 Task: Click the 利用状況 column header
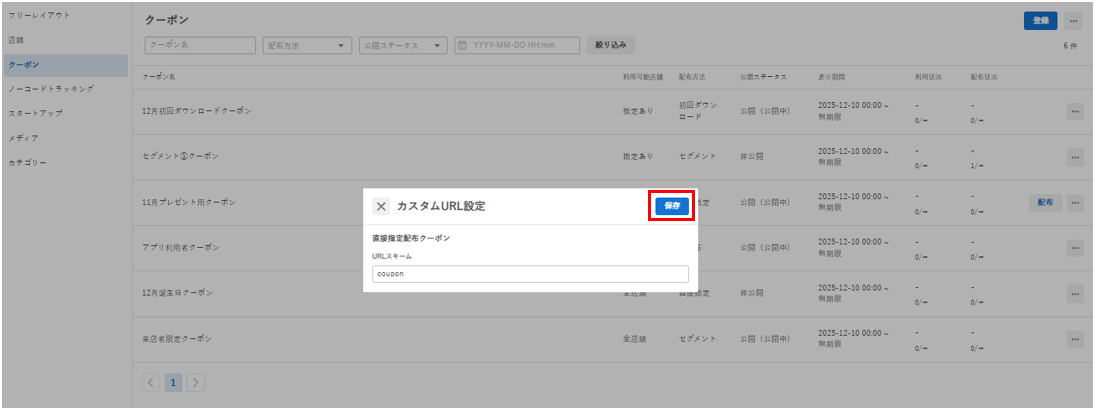tap(928, 76)
